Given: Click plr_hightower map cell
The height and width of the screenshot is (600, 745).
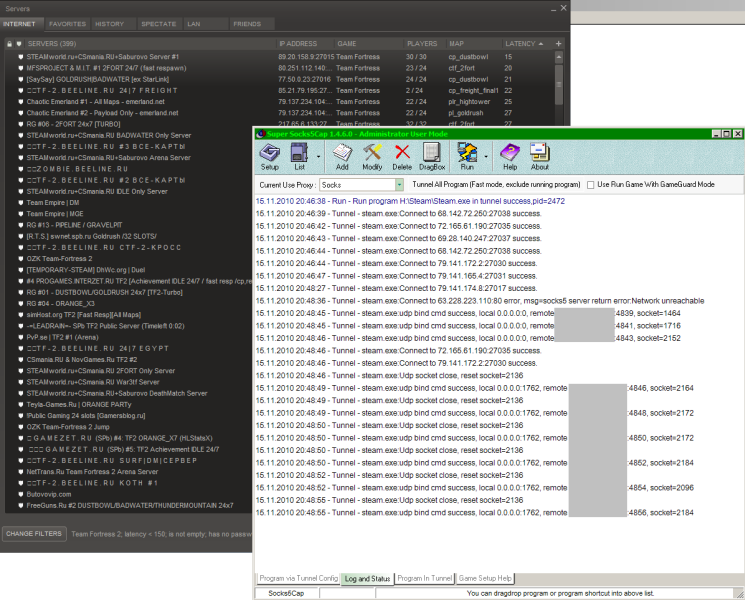Looking at the screenshot, I should click(x=469, y=102).
